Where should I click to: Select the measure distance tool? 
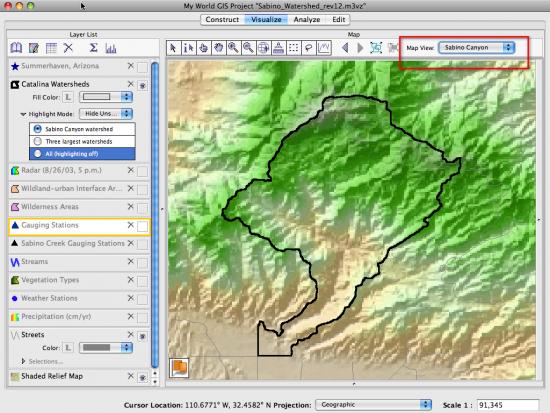point(279,48)
